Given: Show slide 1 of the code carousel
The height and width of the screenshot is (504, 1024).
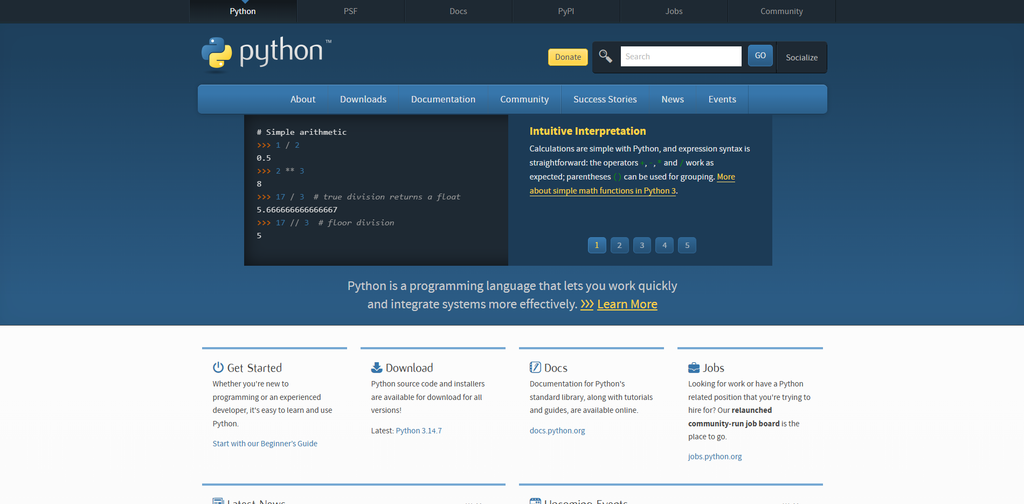Looking at the screenshot, I should click(597, 245).
